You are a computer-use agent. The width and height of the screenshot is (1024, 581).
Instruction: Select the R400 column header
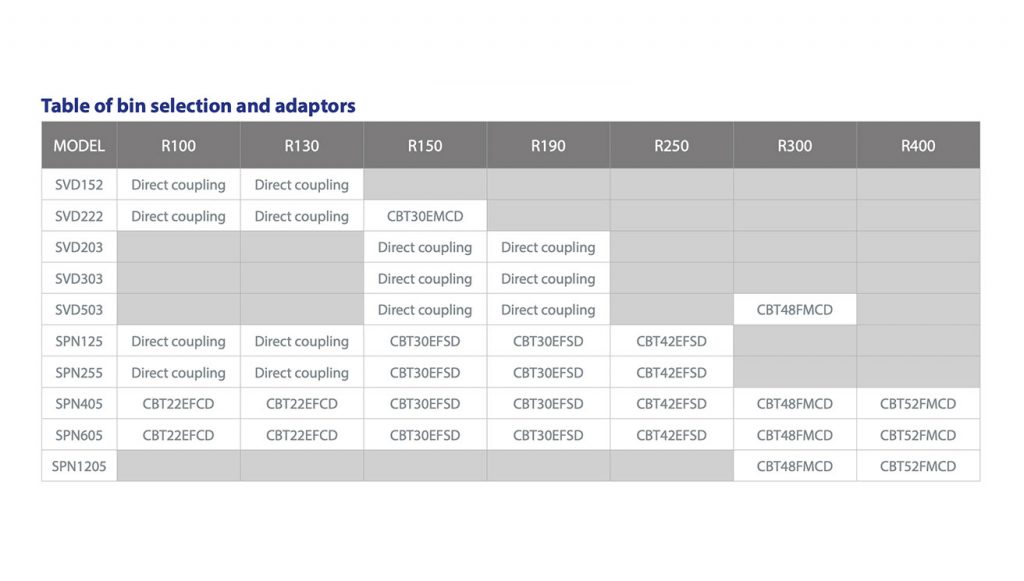tap(918, 146)
